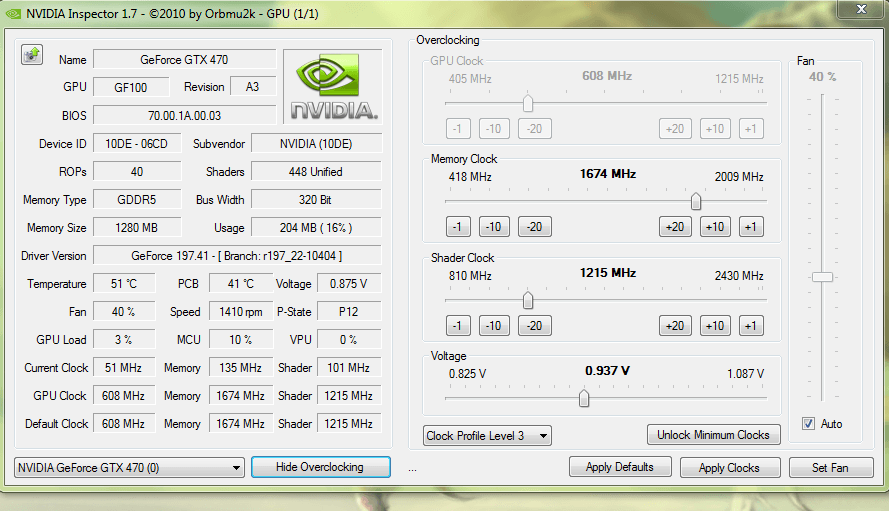Click Shader Clock +10 button
889x511 pixels.
715,326
